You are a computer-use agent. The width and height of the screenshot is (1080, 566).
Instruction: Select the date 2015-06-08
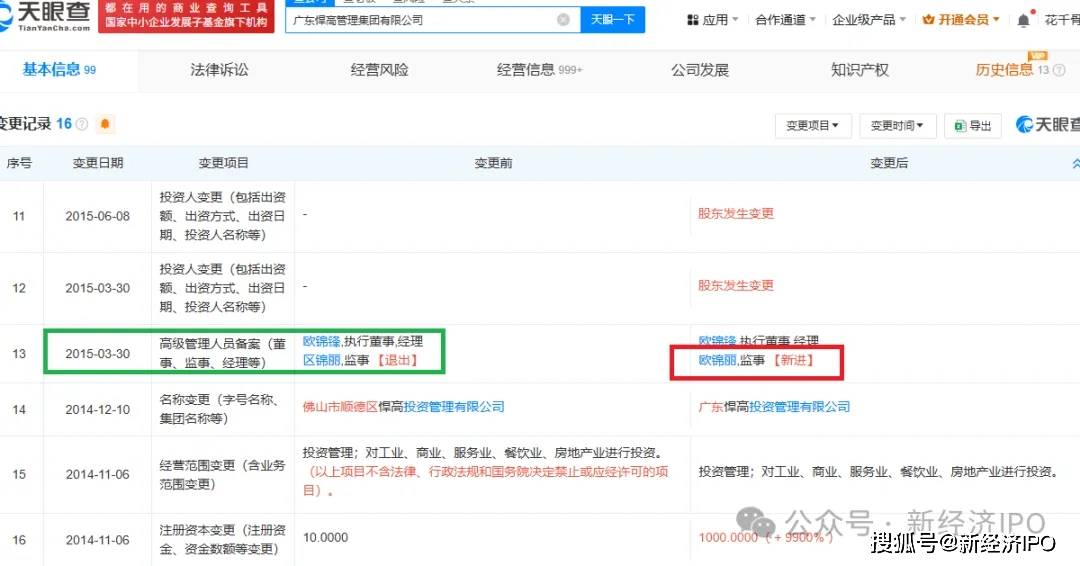pyautogui.click(x=98, y=216)
